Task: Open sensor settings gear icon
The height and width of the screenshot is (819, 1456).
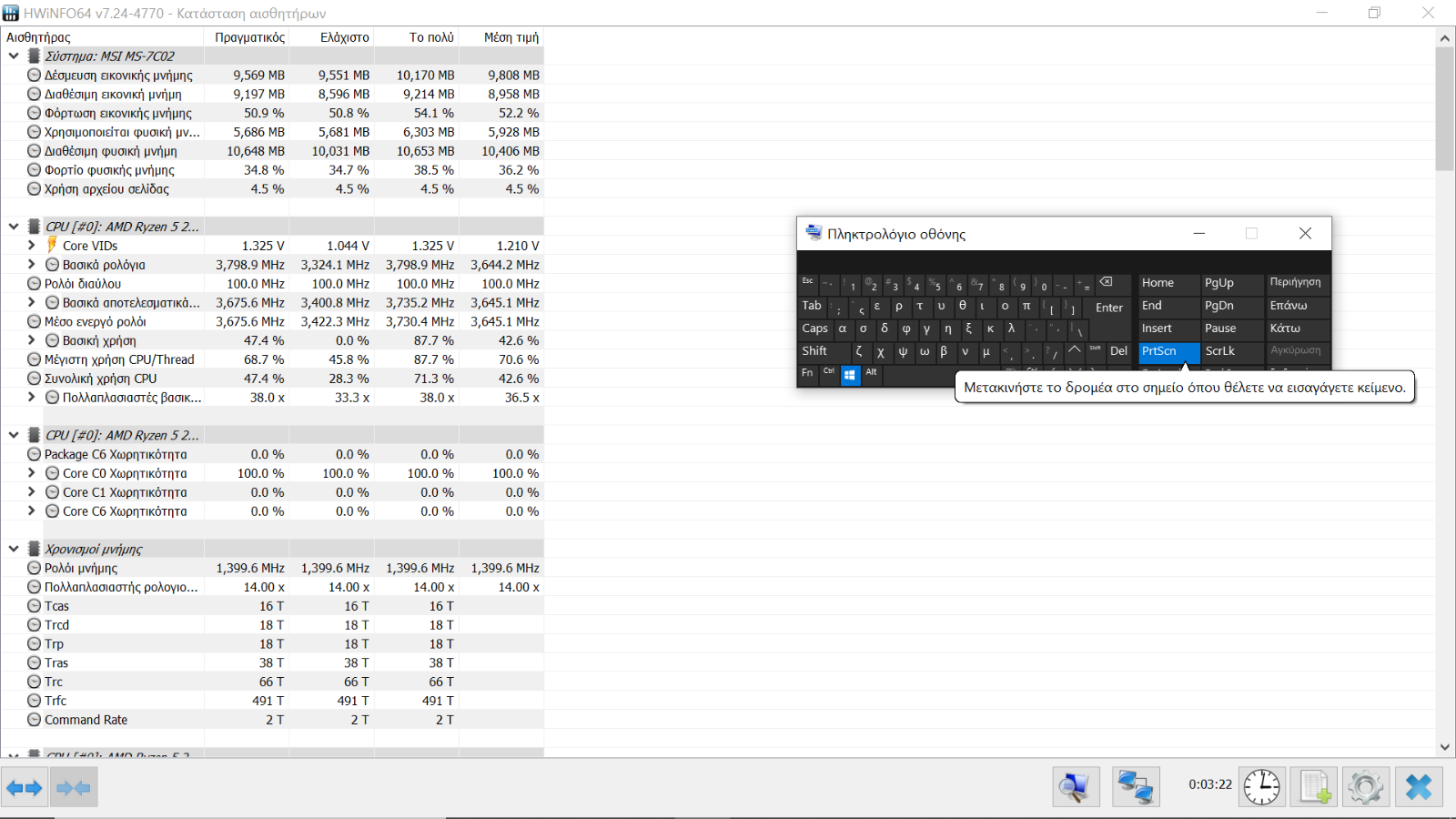Action: [x=1366, y=787]
